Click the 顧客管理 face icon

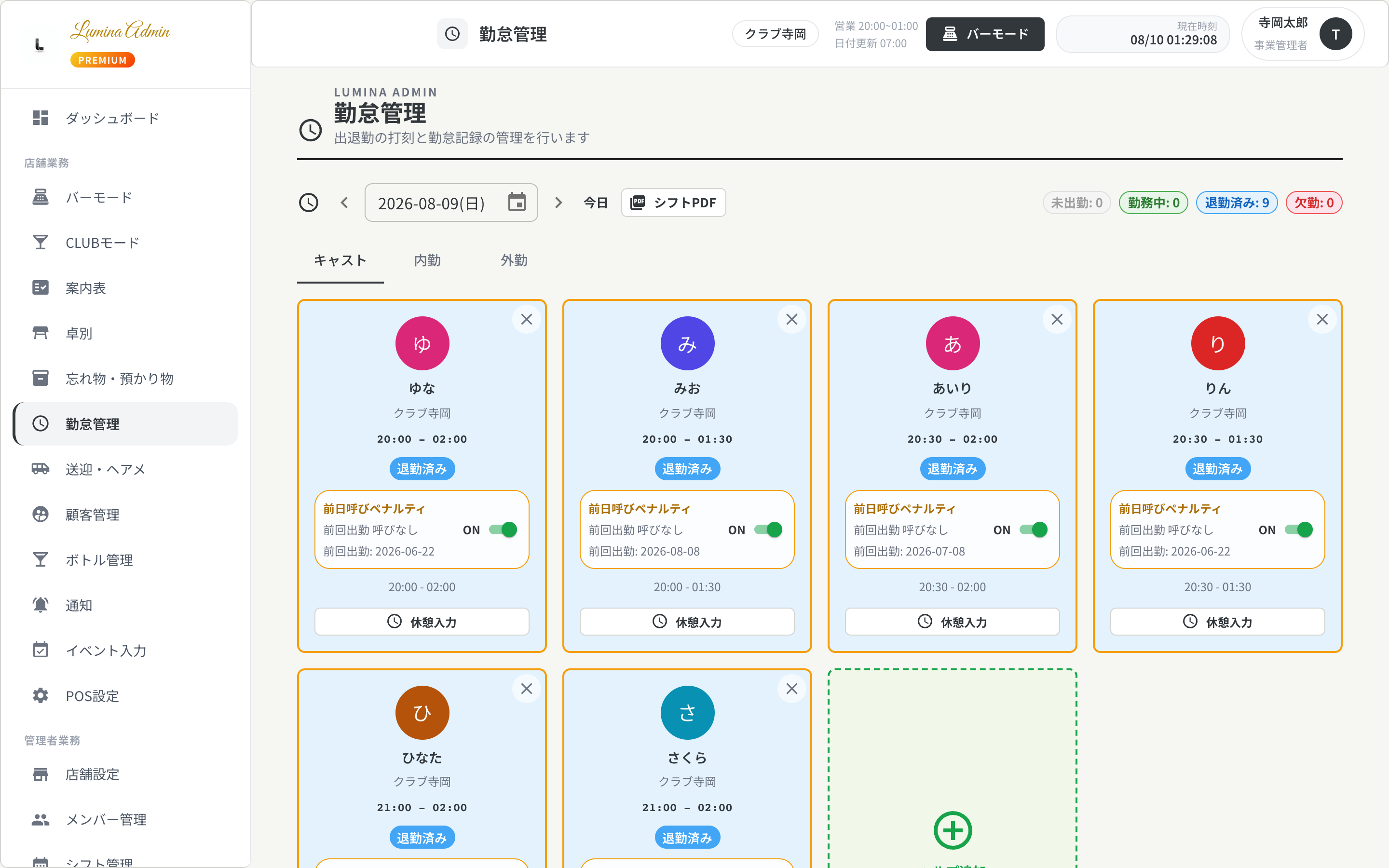pyautogui.click(x=40, y=515)
